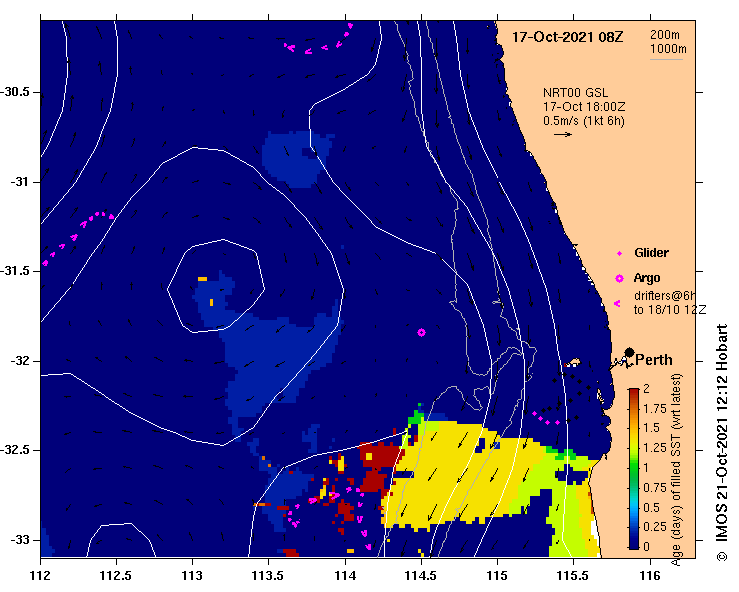Click the Glider legend diamond symbol

[619, 254]
